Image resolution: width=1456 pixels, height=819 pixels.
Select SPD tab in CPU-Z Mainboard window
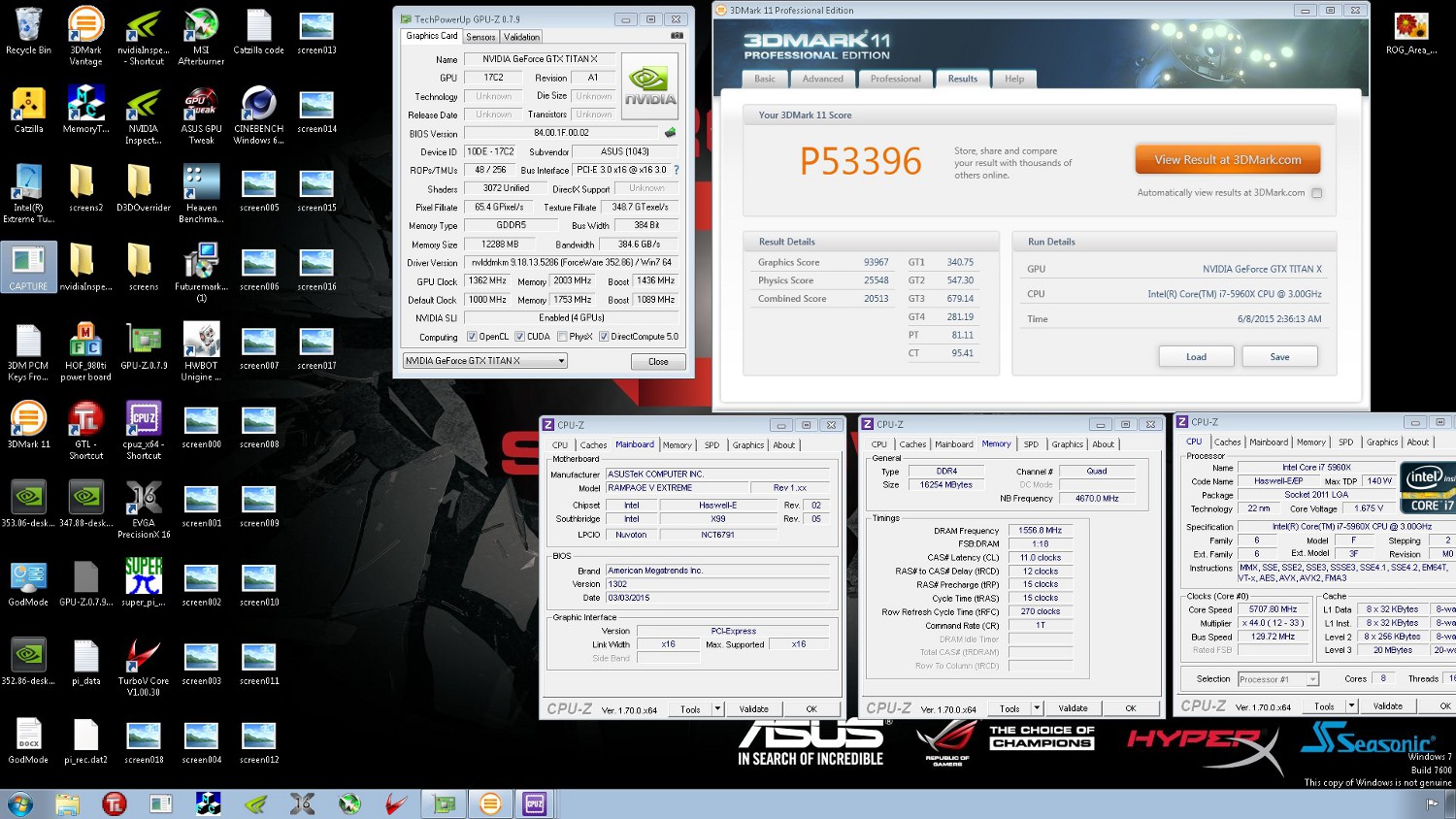pos(711,445)
